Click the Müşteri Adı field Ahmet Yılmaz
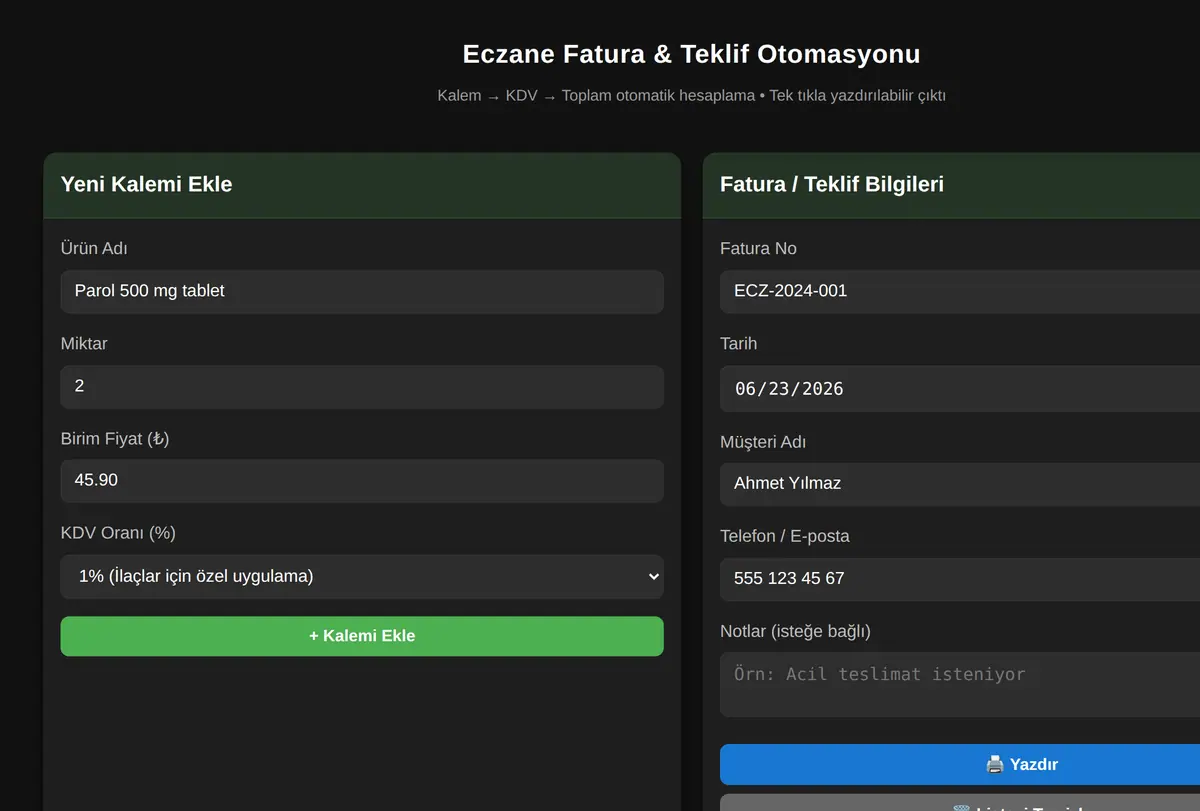Image resolution: width=1200 pixels, height=811 pixels. tap(960, 483)
